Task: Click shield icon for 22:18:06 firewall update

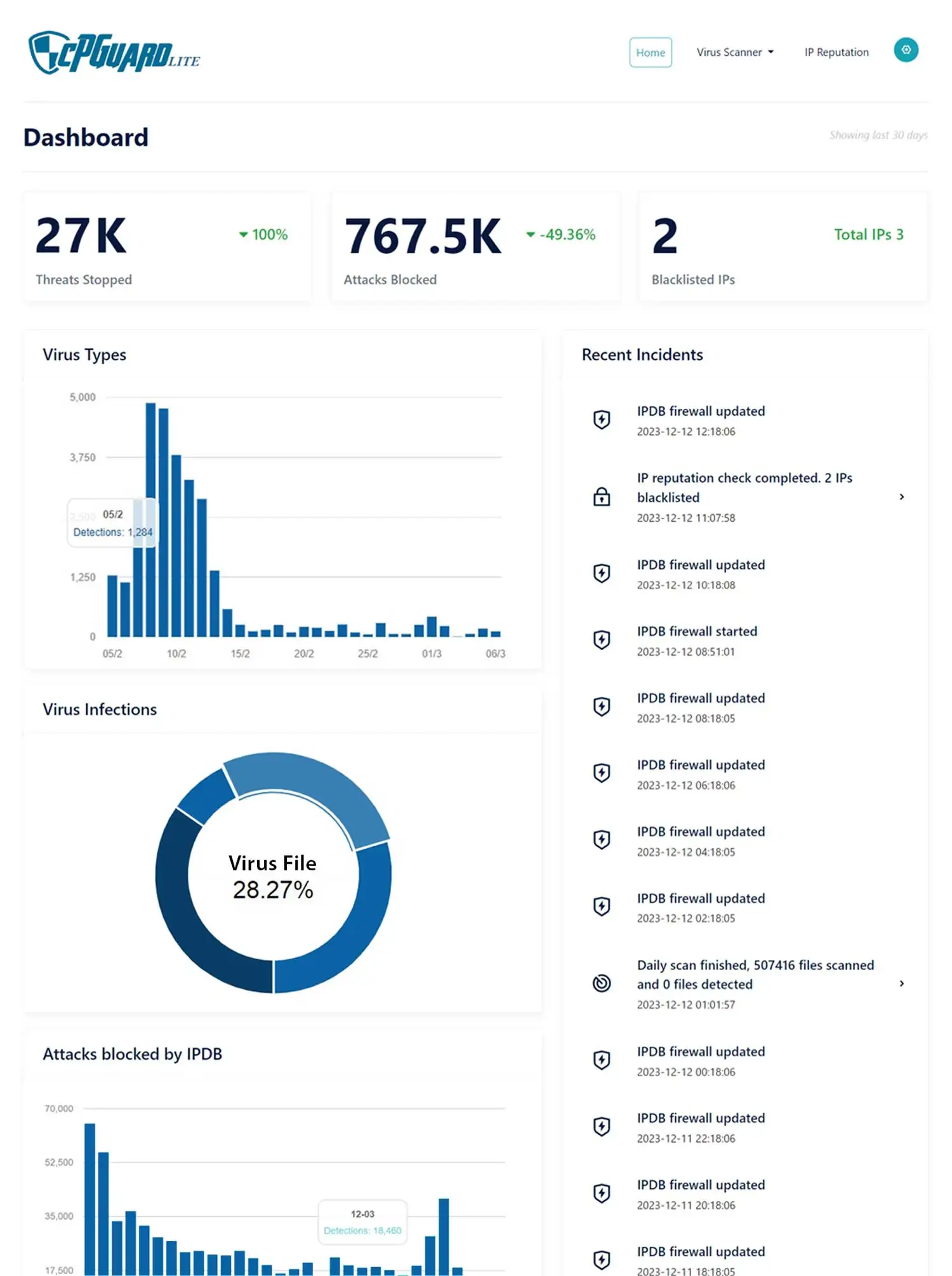Action: pyautogui.click(x=602, y=1127)
